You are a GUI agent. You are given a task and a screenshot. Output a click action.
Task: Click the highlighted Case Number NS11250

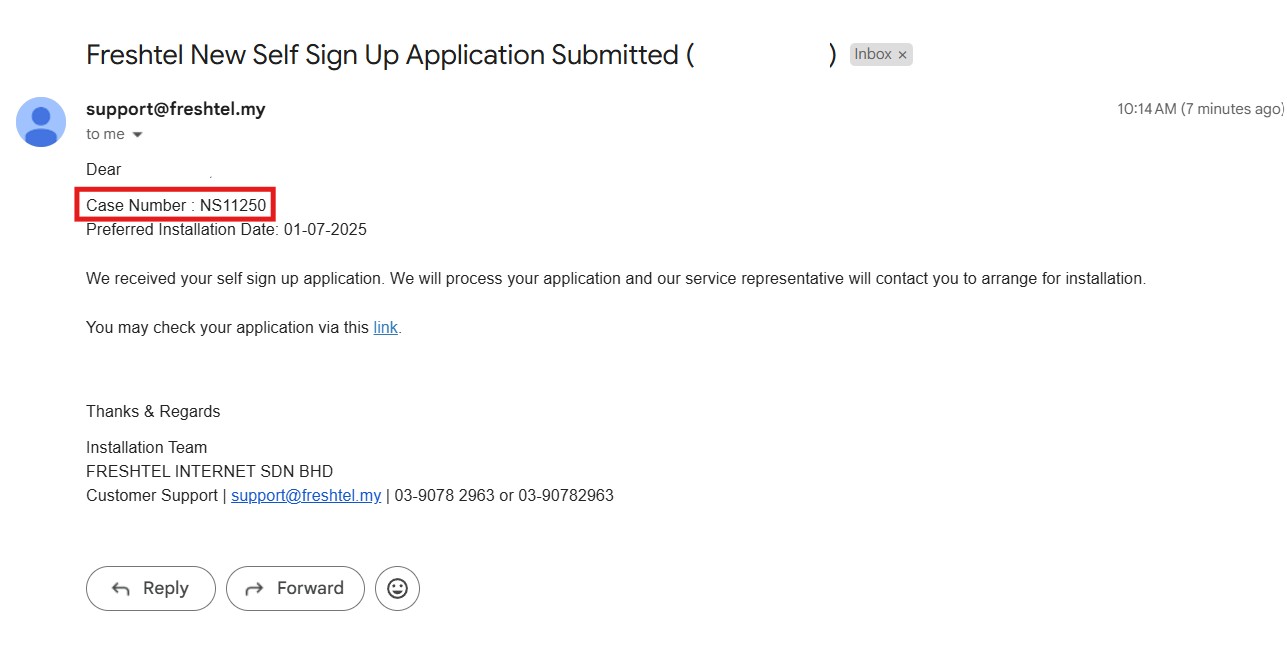coord(176,205)
